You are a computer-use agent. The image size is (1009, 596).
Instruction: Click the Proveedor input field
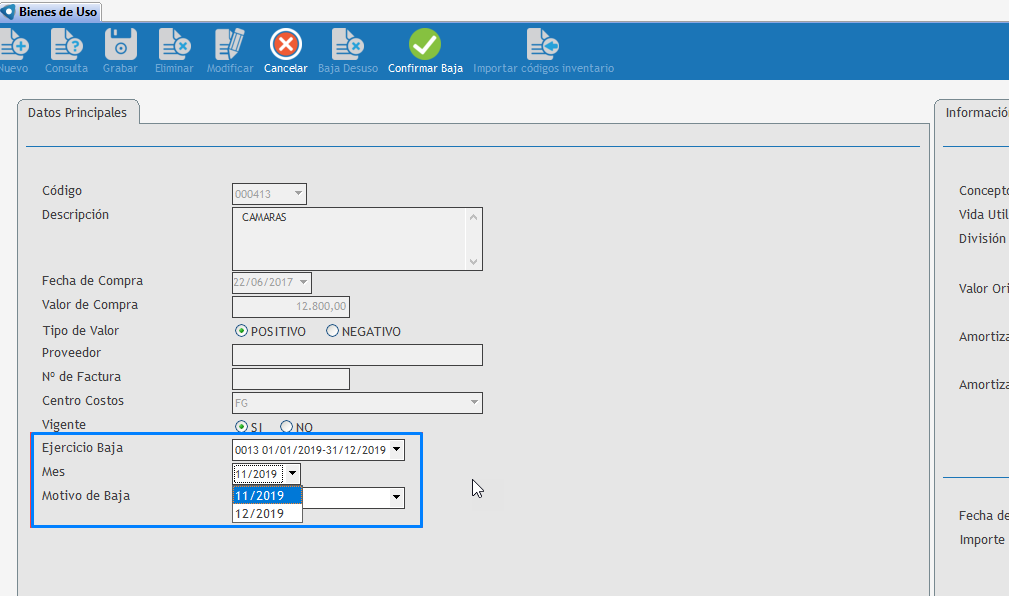357,355
